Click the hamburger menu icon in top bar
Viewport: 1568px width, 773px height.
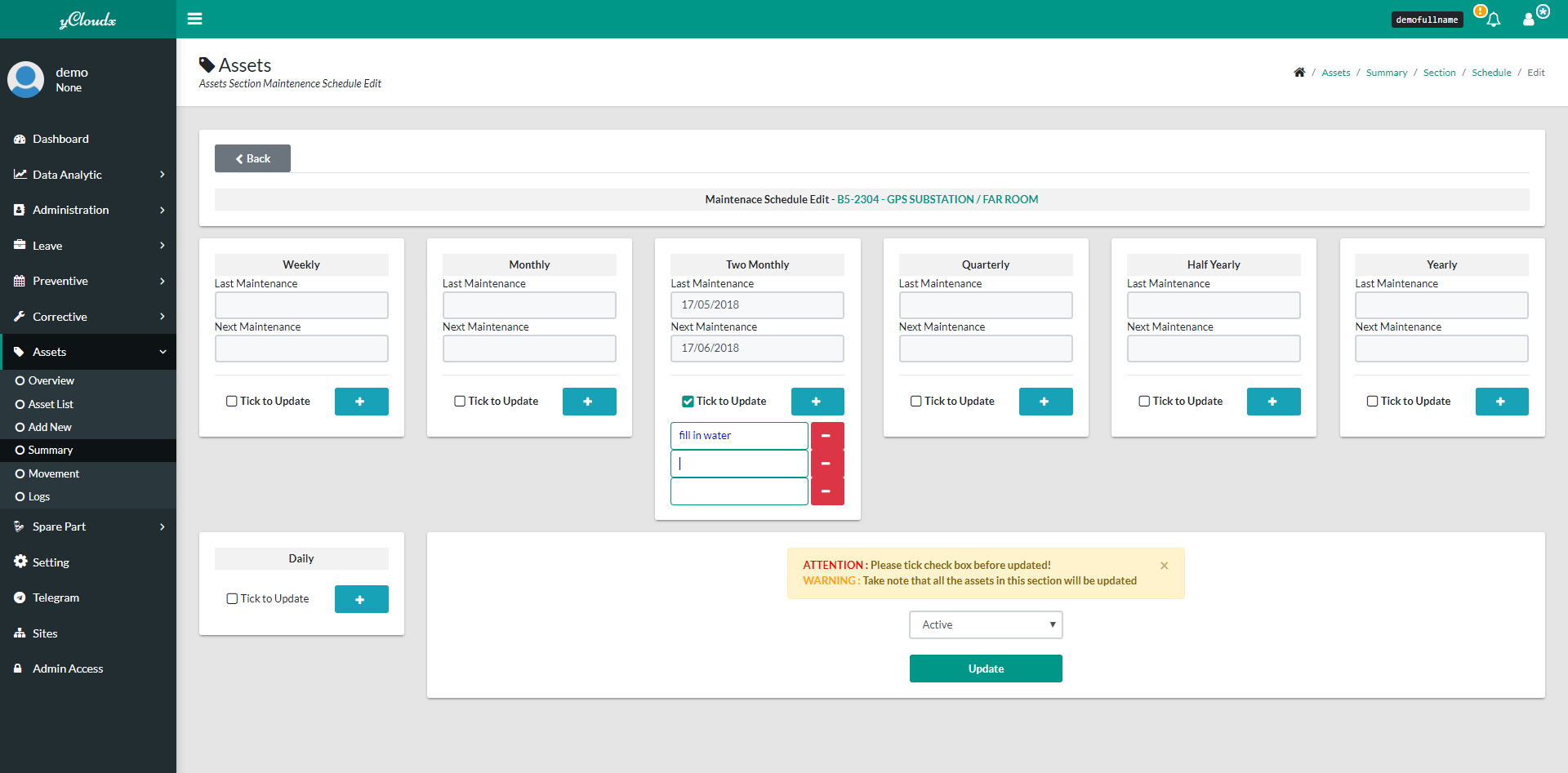194,19
